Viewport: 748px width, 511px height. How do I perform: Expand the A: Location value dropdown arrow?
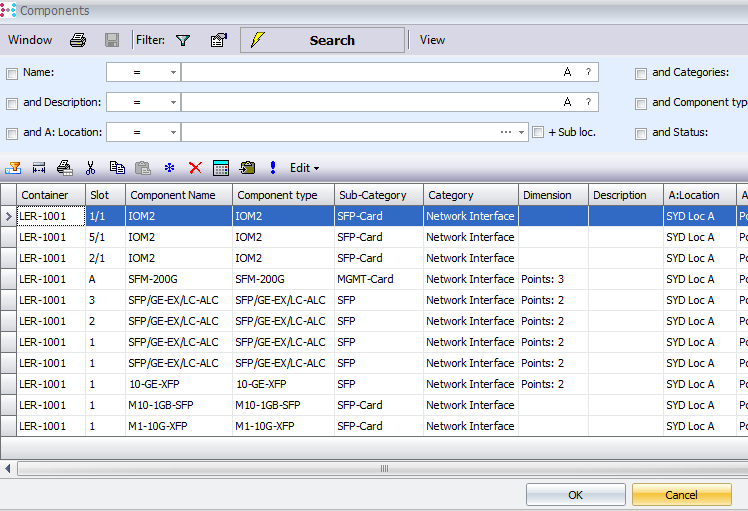pos(521,132)
